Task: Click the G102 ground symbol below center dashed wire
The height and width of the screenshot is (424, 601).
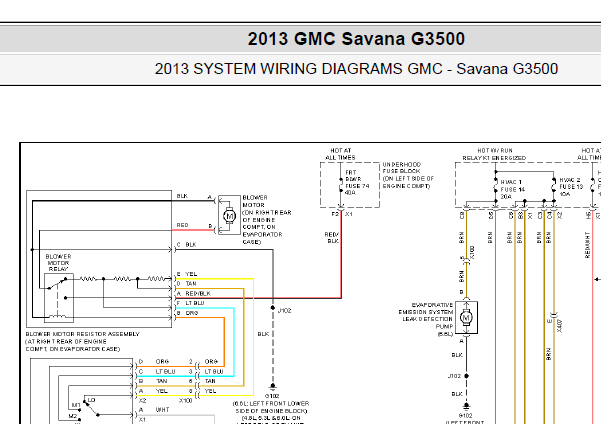Action: (x=273, y=386)
